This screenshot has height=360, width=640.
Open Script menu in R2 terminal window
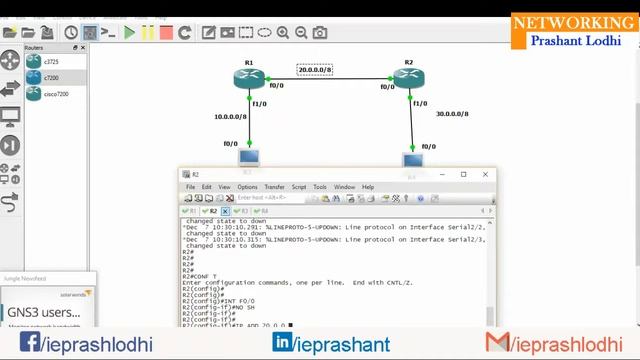pyautogui.click(x=299, y=187)
